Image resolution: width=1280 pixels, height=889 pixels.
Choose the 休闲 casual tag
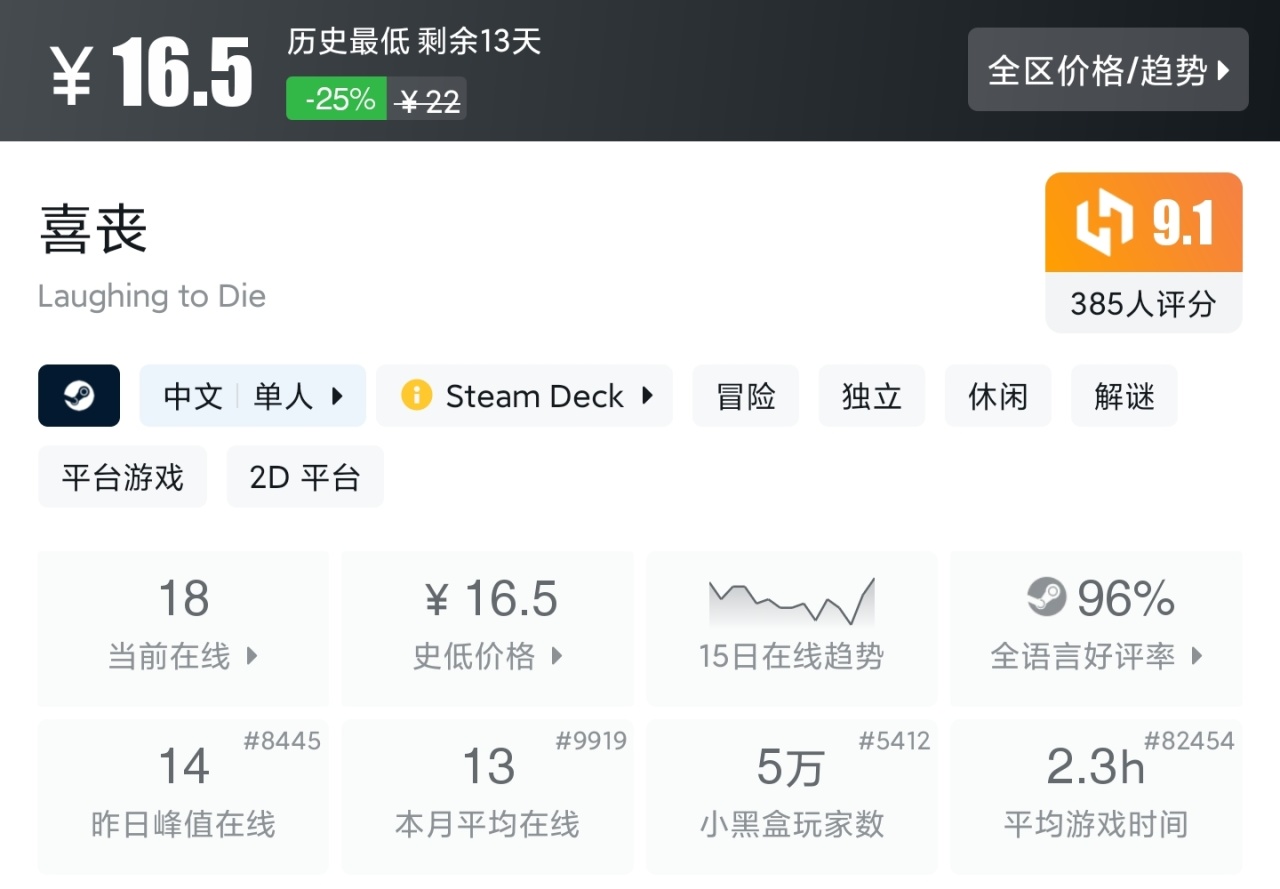[998, 396]
